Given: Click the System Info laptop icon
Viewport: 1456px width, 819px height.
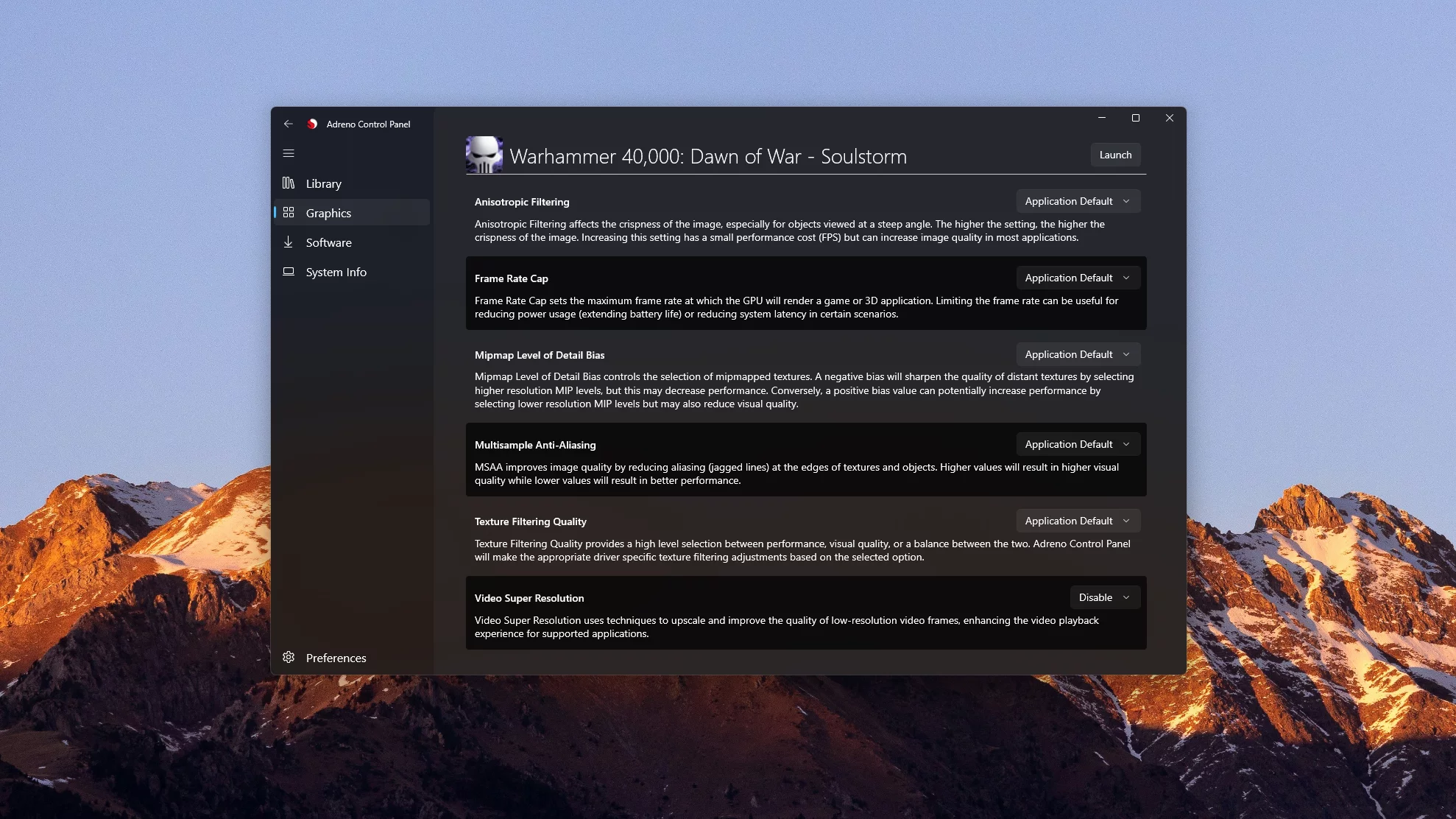Looking at the screenshot, I should tap(289, 271).
